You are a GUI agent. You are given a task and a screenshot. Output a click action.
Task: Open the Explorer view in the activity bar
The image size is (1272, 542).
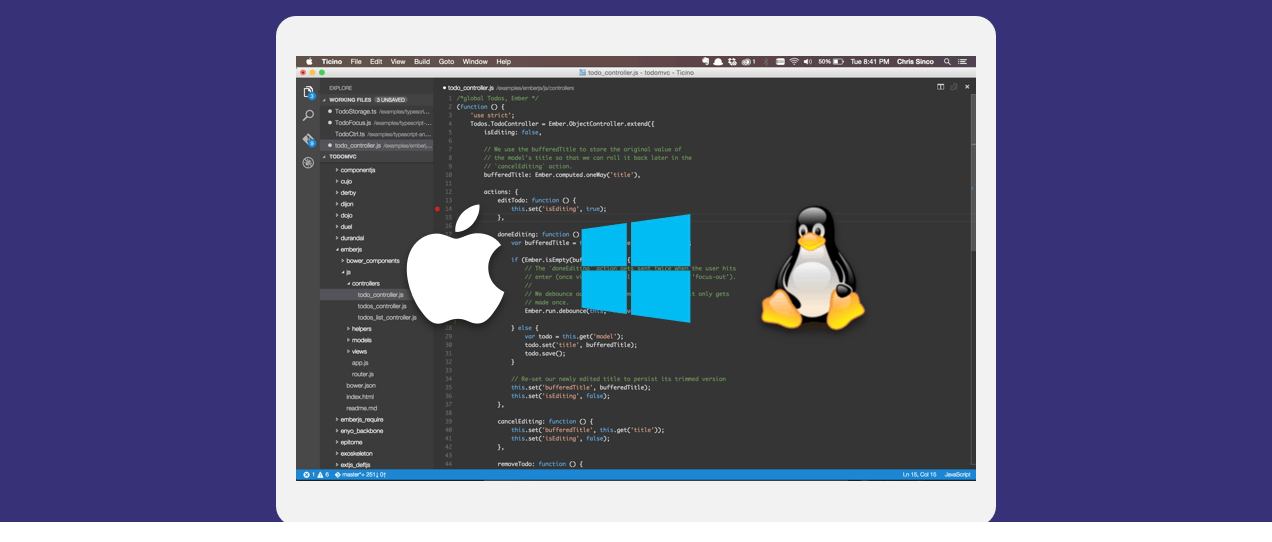(x=308, y=92)
